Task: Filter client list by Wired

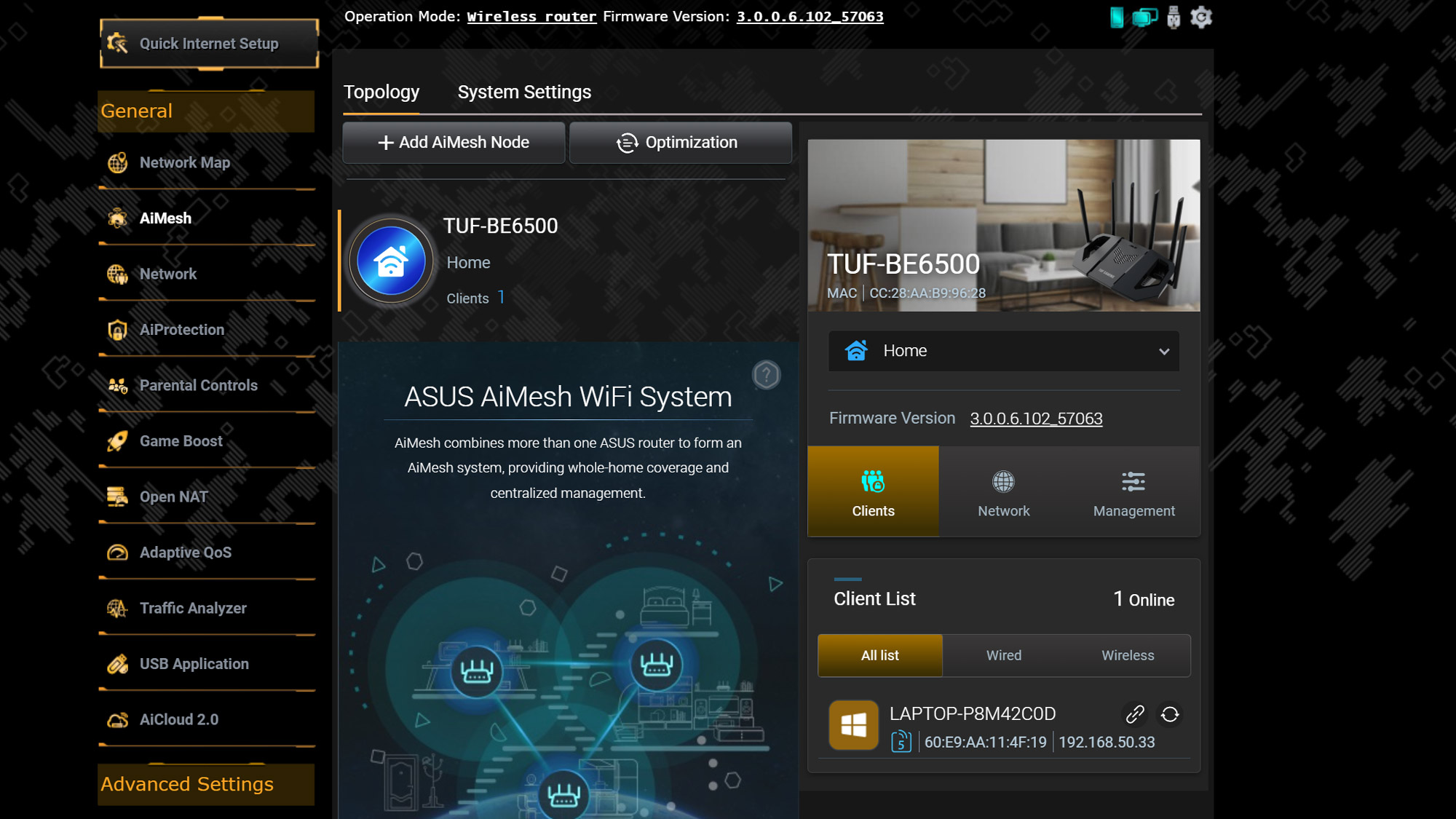Action: [1003, 655]
